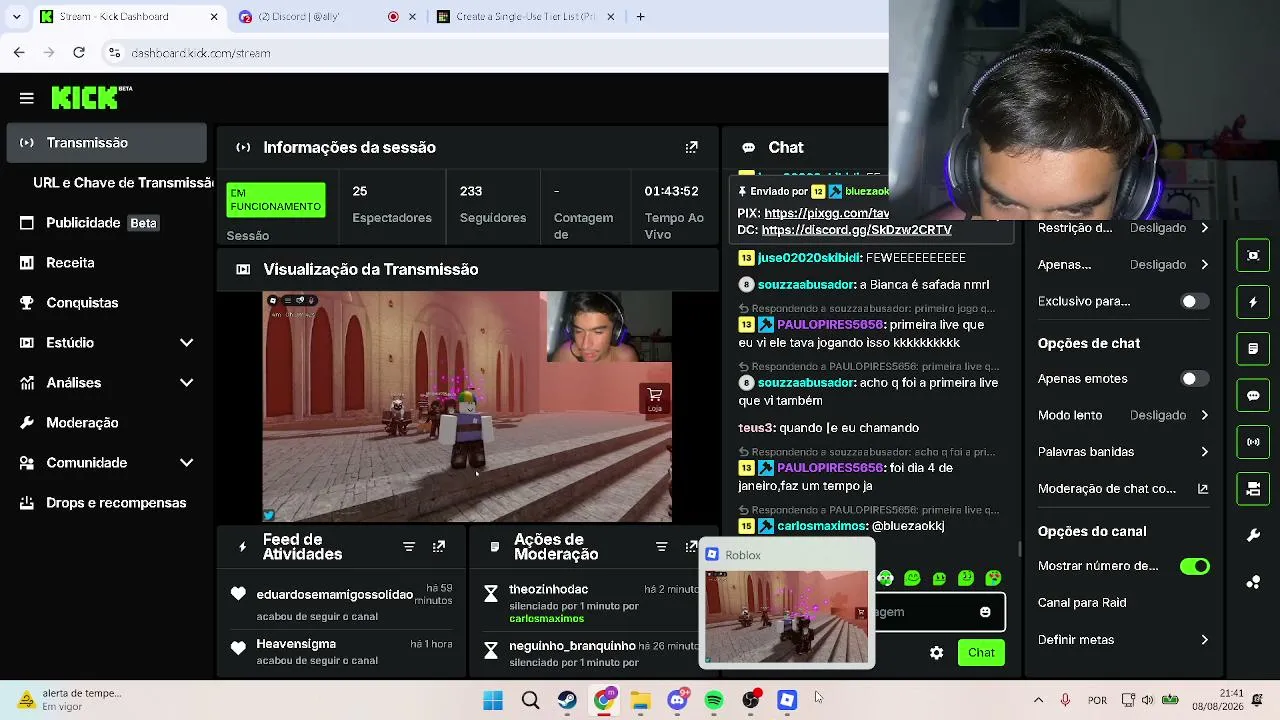Viewport: 1280px width, 720px height.
Task: Click PAULOPIRES5656 username on 'primeira live que' message
Action: pyautogui.click(x=830, y=325)
